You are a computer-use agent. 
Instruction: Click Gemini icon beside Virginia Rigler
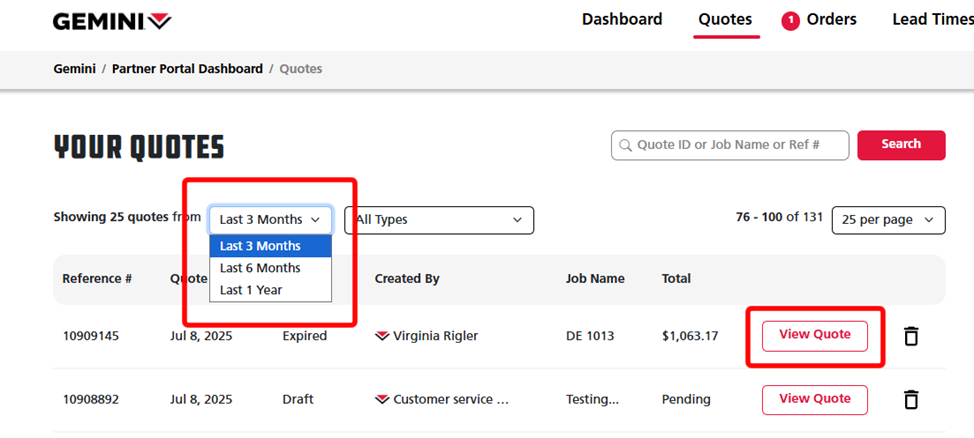tap(382, 336)
